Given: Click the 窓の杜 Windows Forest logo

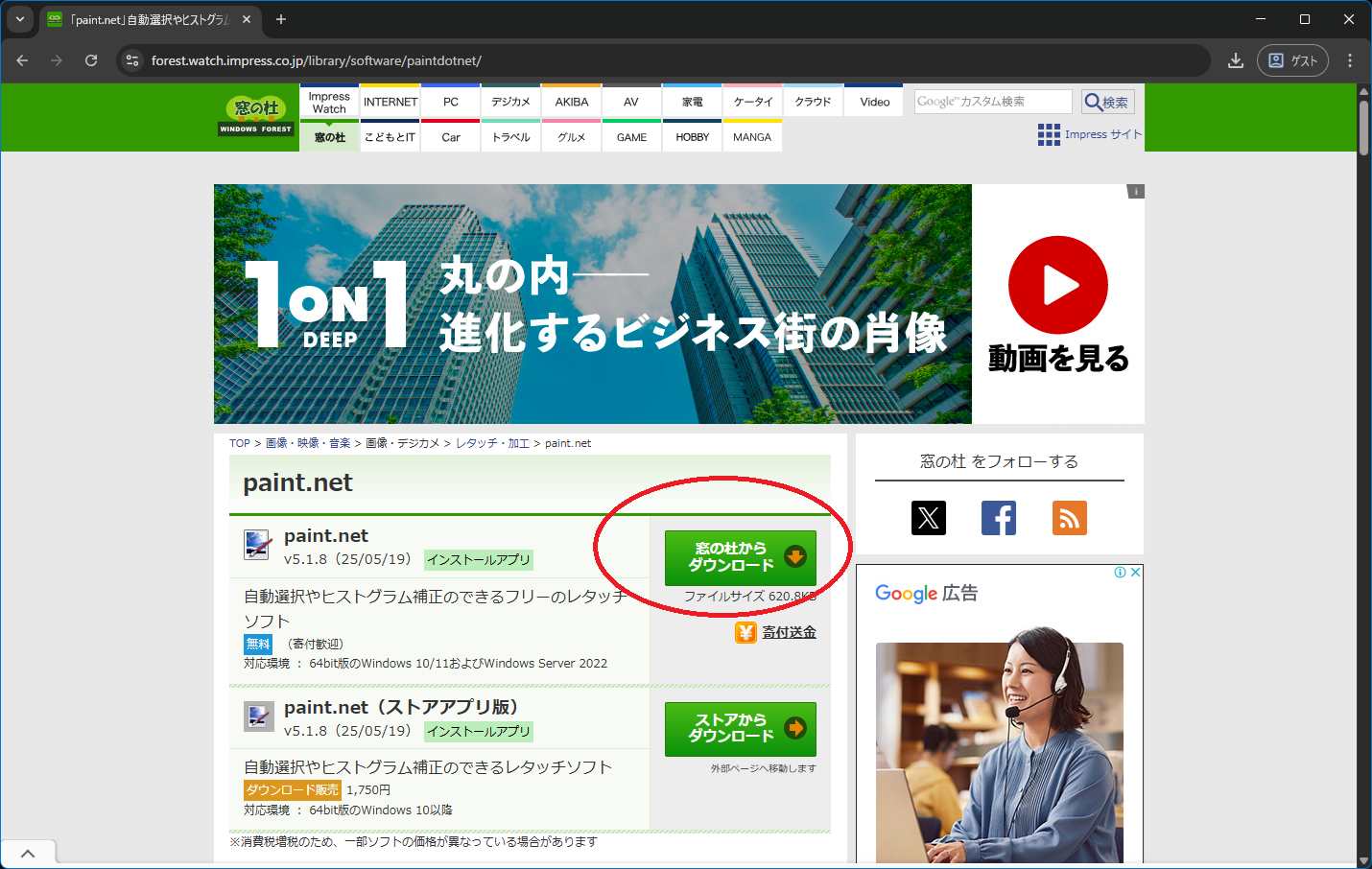Looking at the screenshot, I should pos(256,116).
